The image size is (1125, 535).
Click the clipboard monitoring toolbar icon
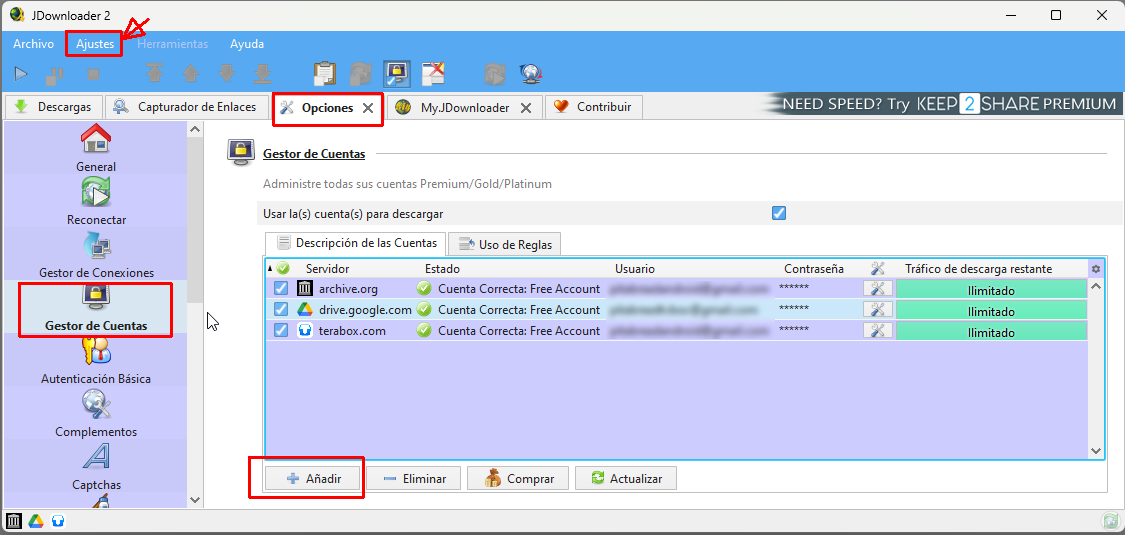click(324, 74)
